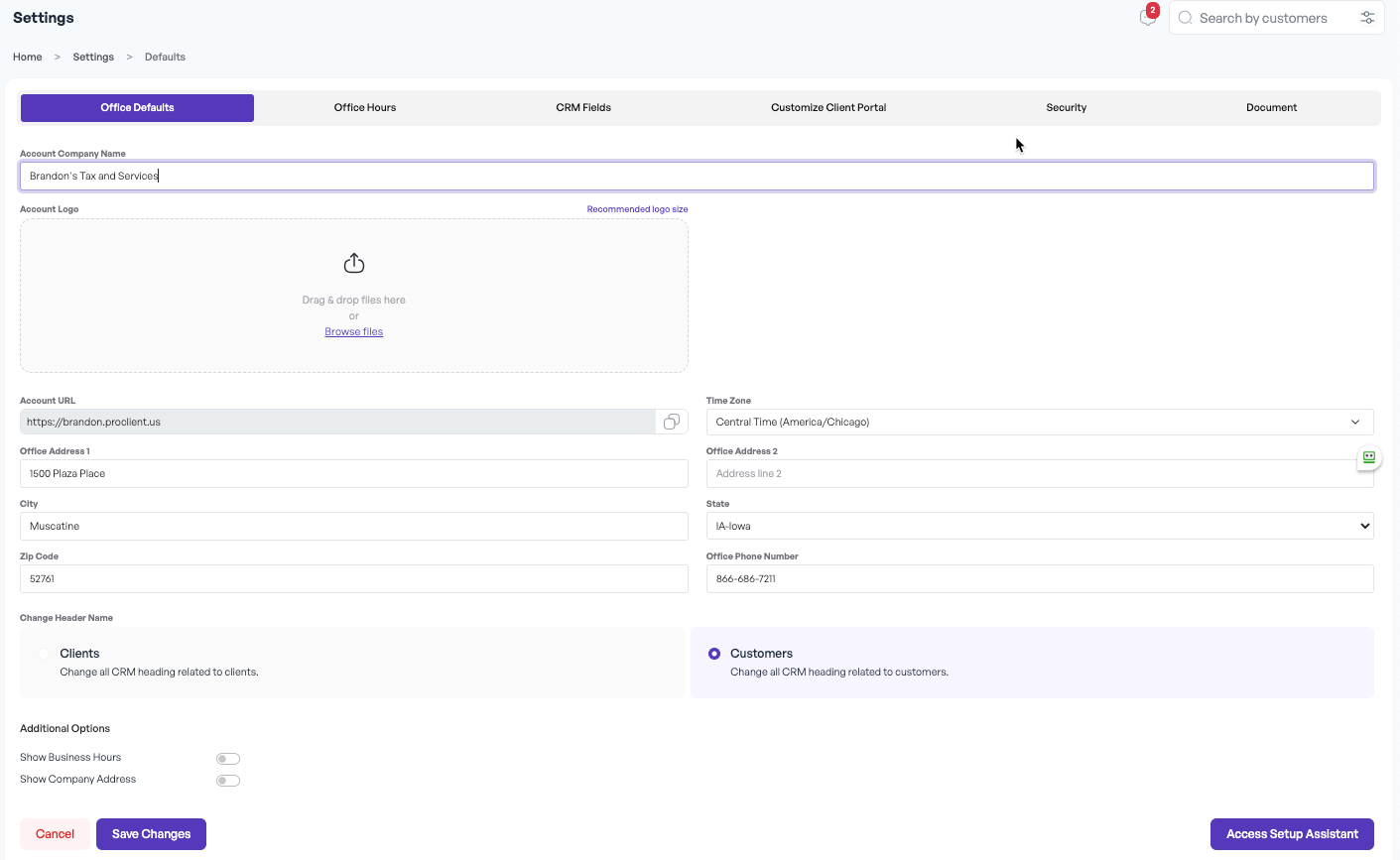Switch to the Office Defaults tab
The width and height of the screenshot is (1400, 860).
[x=137, y=107]
